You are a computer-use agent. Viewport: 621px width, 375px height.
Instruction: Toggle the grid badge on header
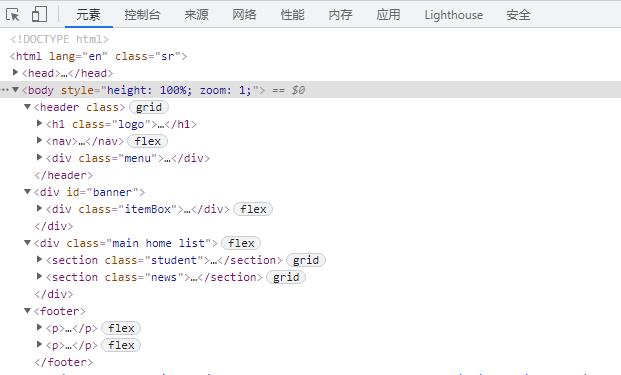click(149, 107)
